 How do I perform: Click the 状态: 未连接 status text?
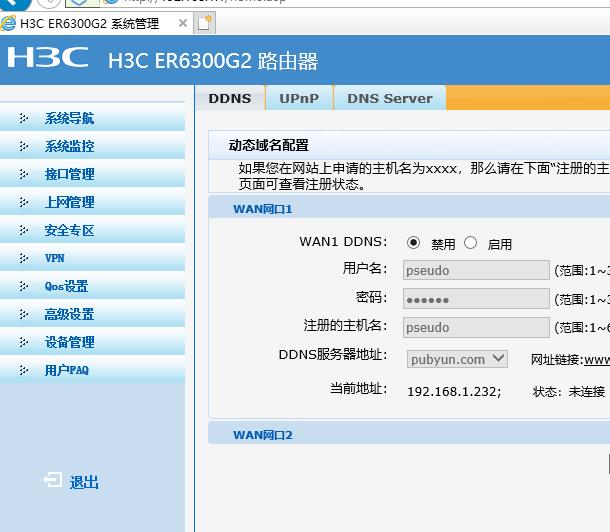(x=569, y=392)
